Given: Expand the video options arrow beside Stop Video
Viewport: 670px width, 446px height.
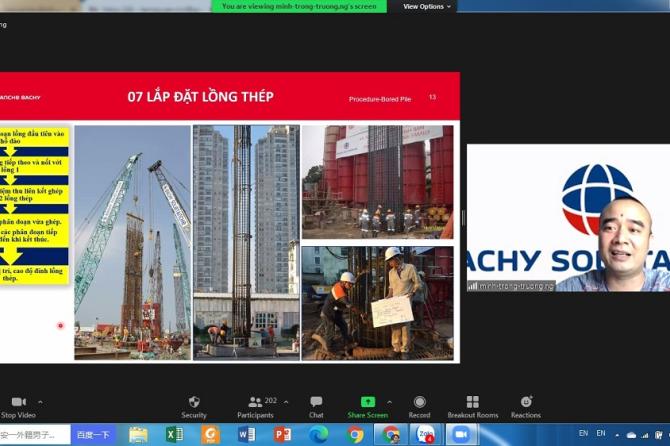Looking at the screenshot, I should tap(40, 402).
